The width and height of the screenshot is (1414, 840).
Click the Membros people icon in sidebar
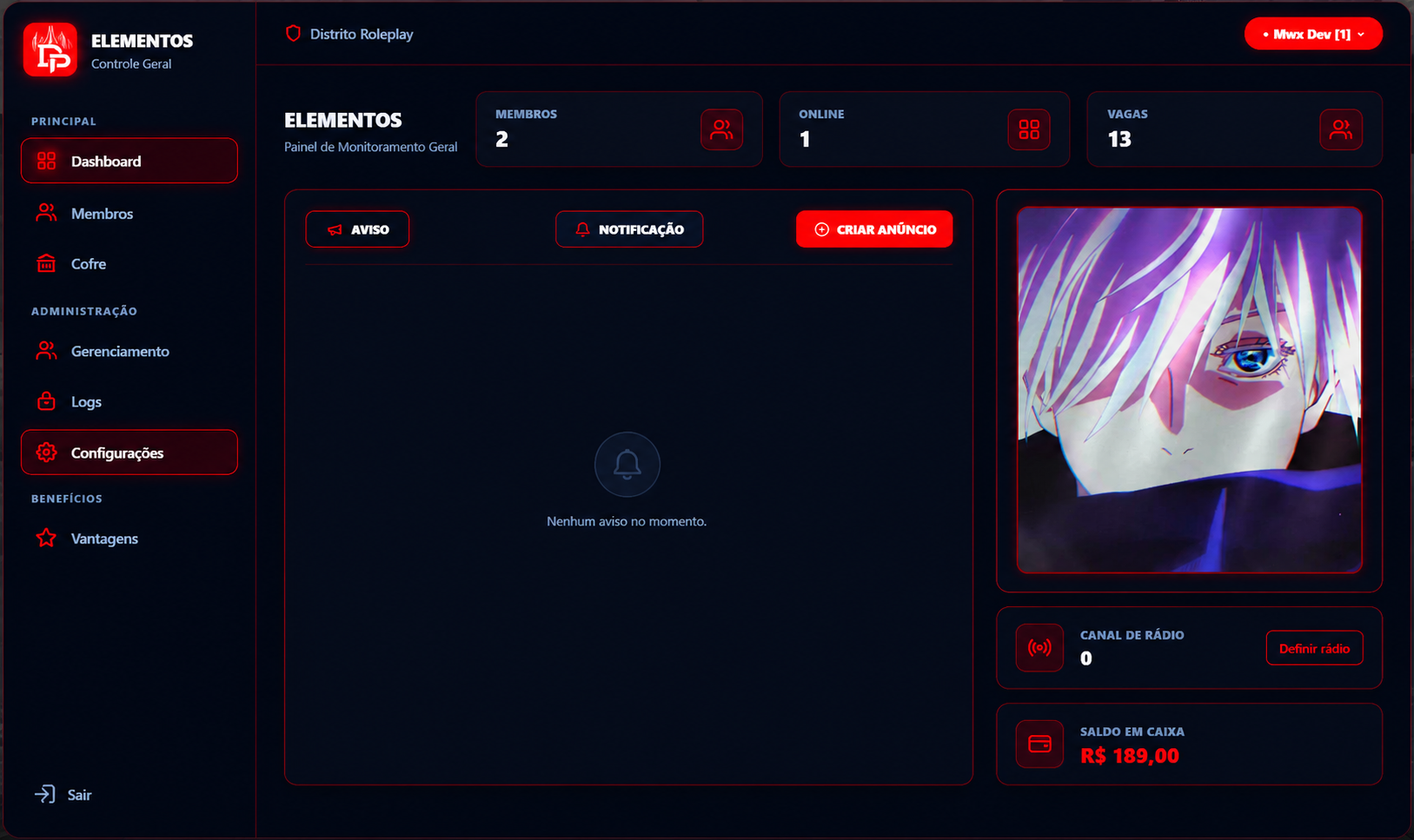pyautogui.click(x=46, y=213)
